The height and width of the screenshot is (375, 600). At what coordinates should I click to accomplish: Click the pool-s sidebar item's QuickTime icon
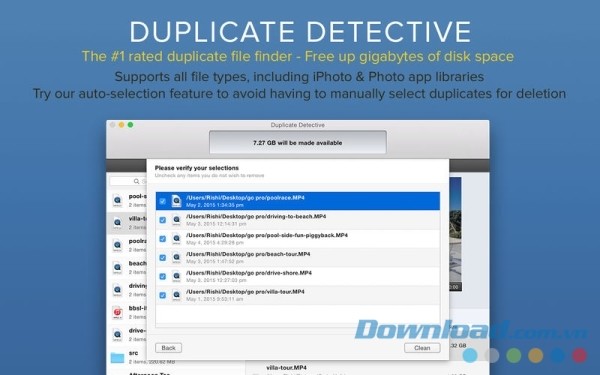click(x=117, y=200)
